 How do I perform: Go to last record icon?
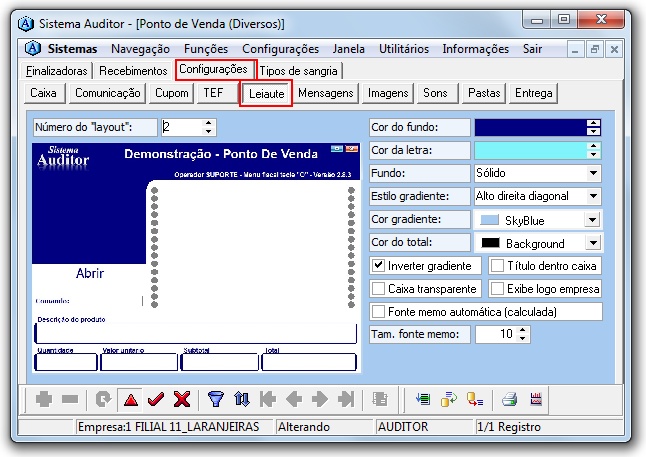click(346, 399)
